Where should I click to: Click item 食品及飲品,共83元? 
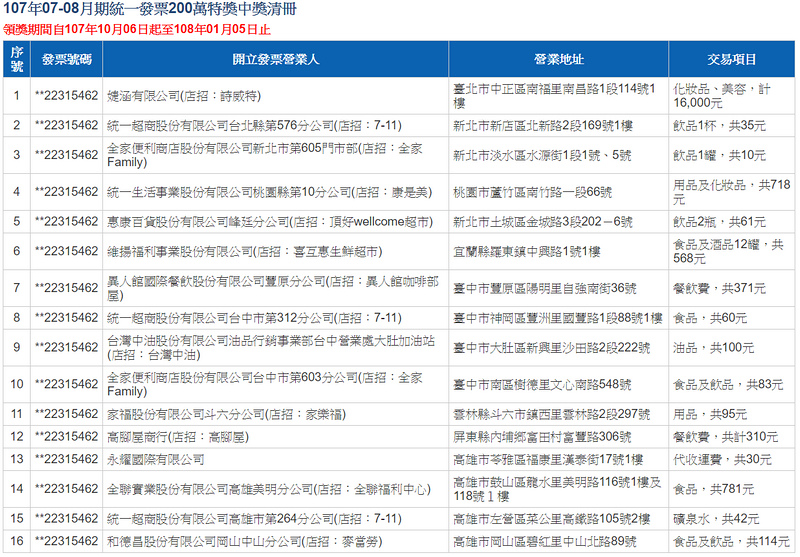point(732,384)
